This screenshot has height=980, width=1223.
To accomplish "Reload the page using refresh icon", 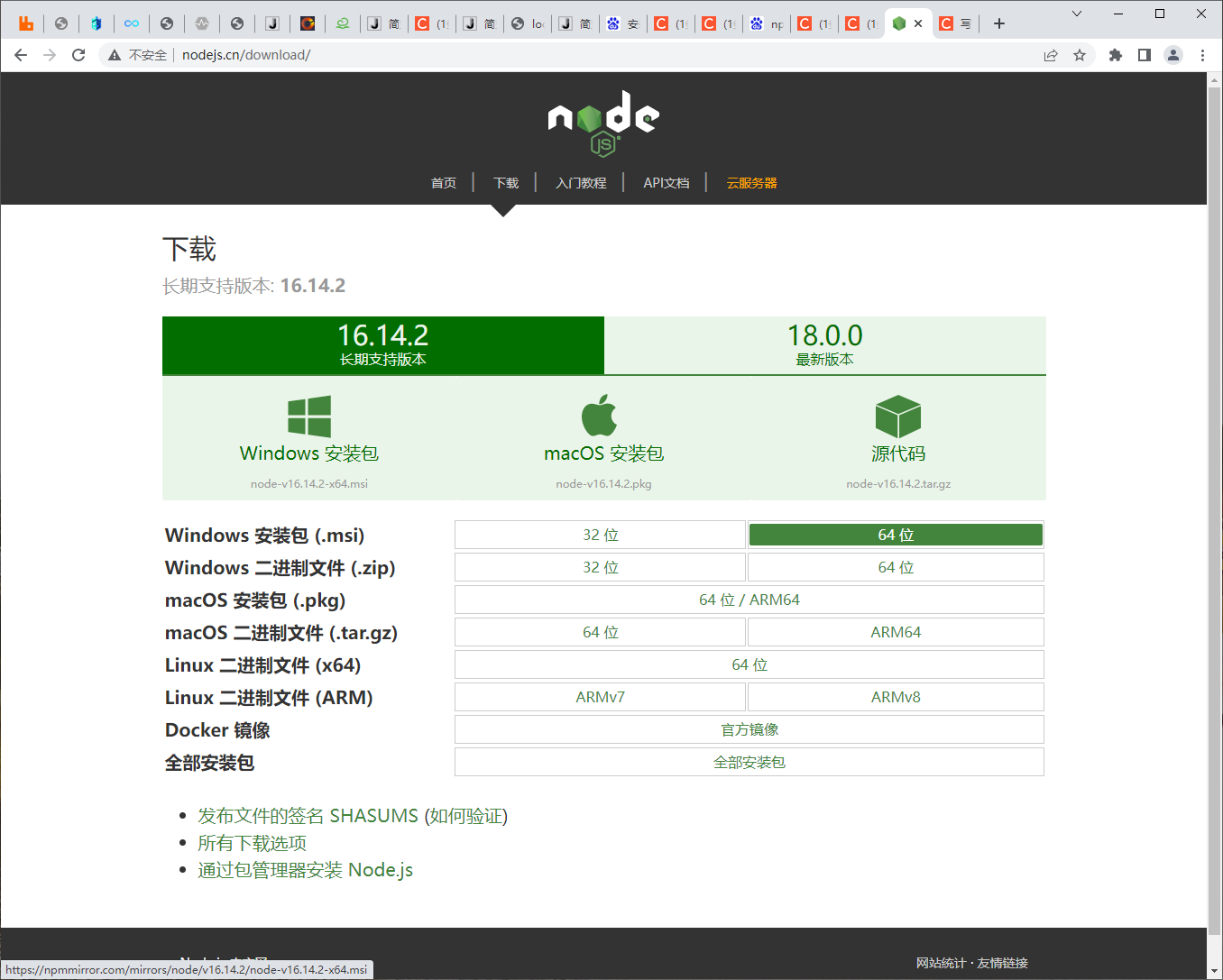I will coord(78,55).
